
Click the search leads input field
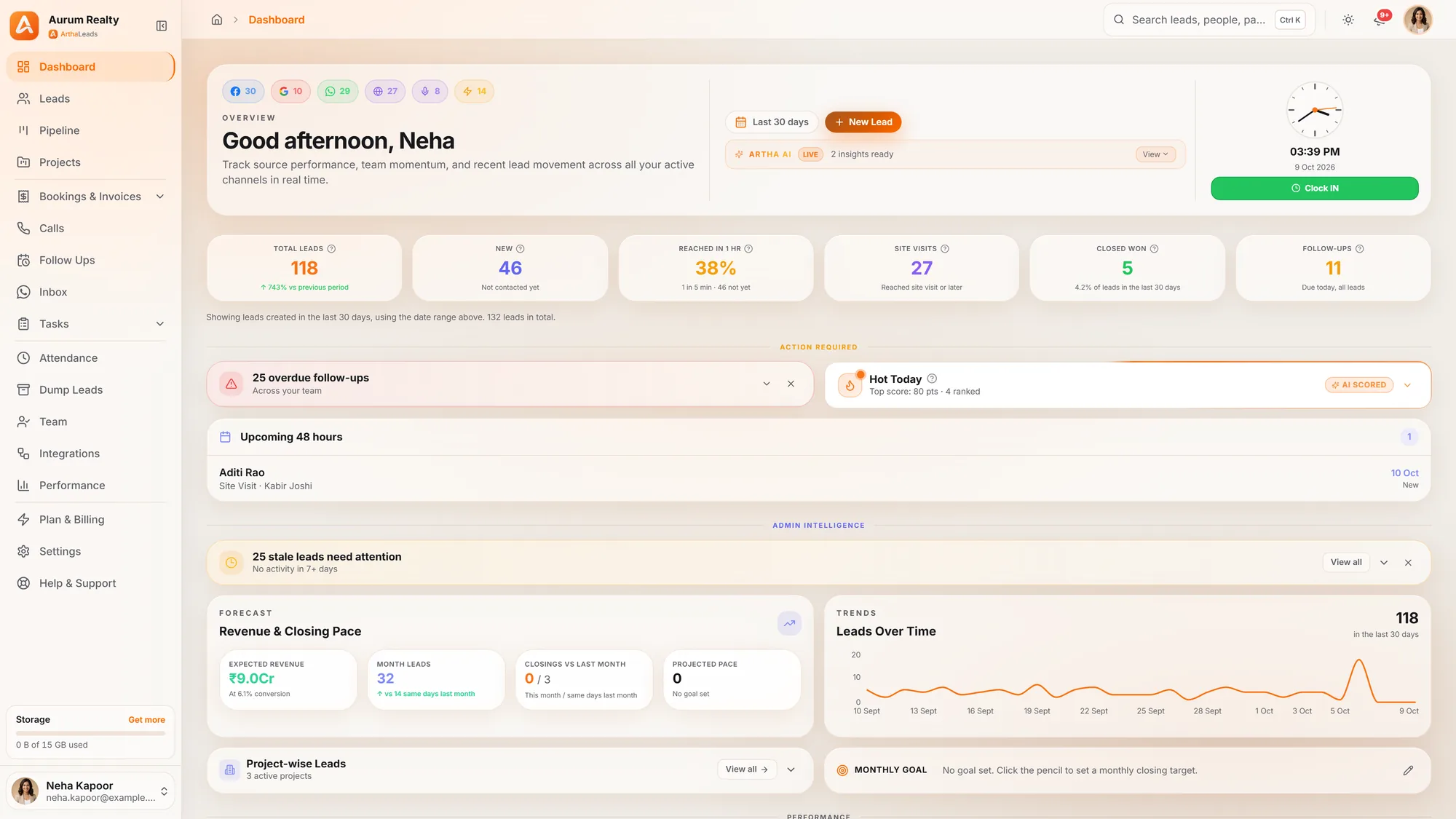(x=1208, y=20)
